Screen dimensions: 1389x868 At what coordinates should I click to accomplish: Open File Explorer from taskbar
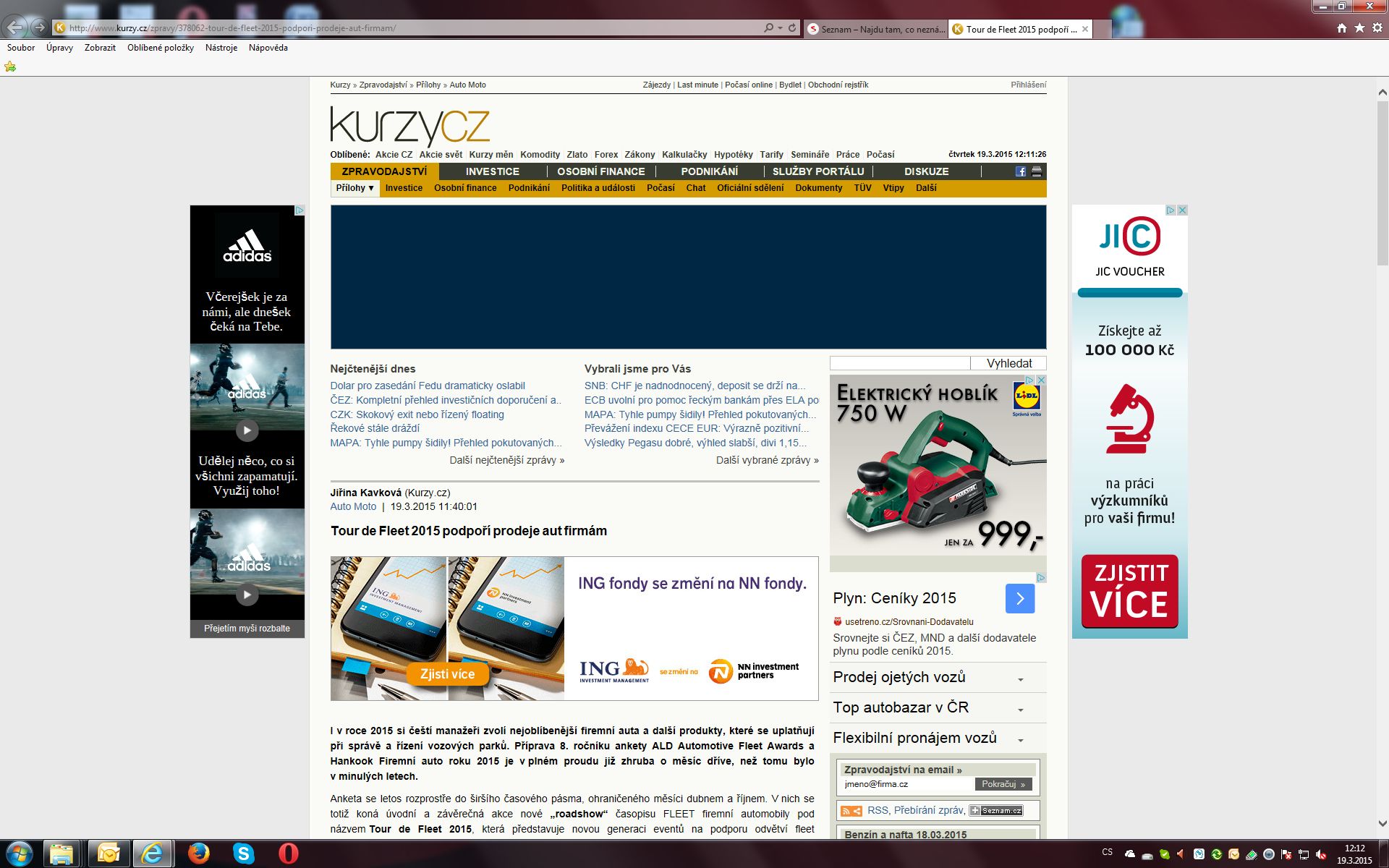point(62,854)
